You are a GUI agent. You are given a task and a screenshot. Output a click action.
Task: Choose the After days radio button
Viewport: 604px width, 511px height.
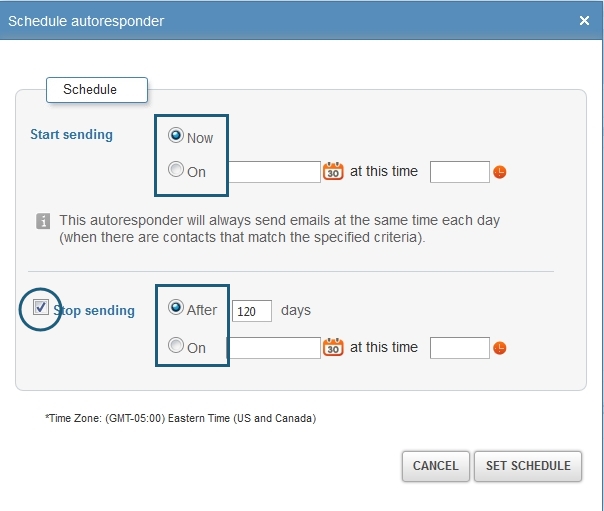click(x=176, y=308)
